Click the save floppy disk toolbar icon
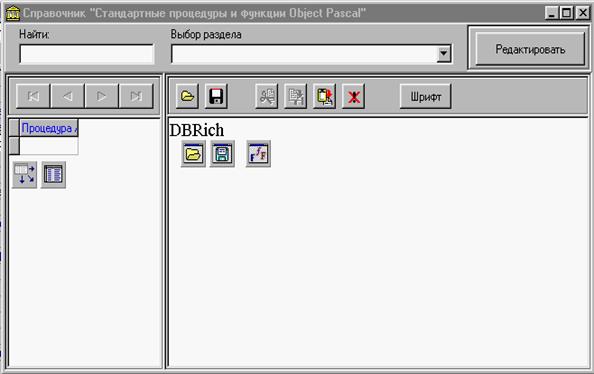This screenshot has width=594, height=374. pos(216,96)
